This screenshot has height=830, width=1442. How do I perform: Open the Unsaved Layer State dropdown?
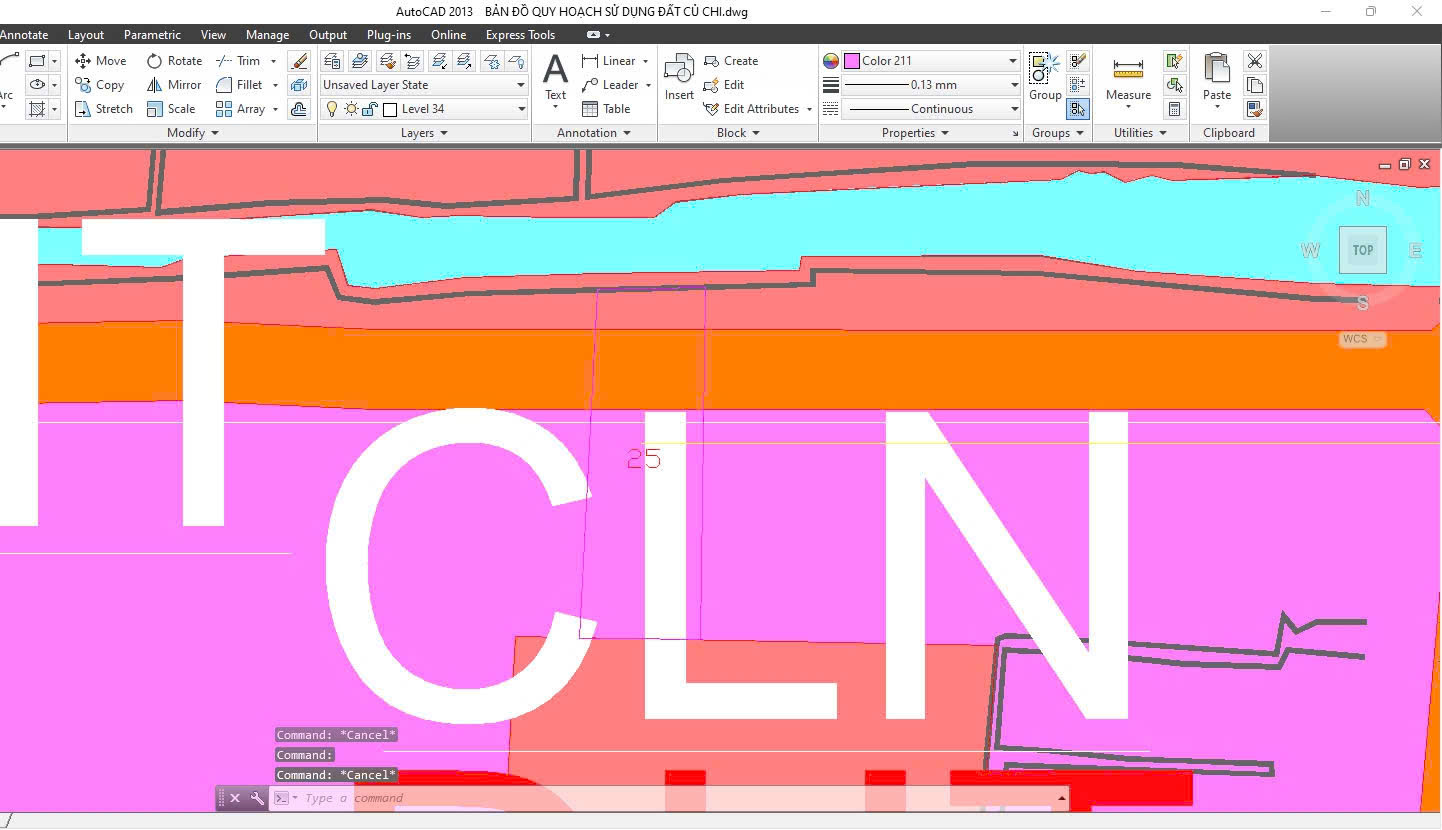click(x=423, y=85)
